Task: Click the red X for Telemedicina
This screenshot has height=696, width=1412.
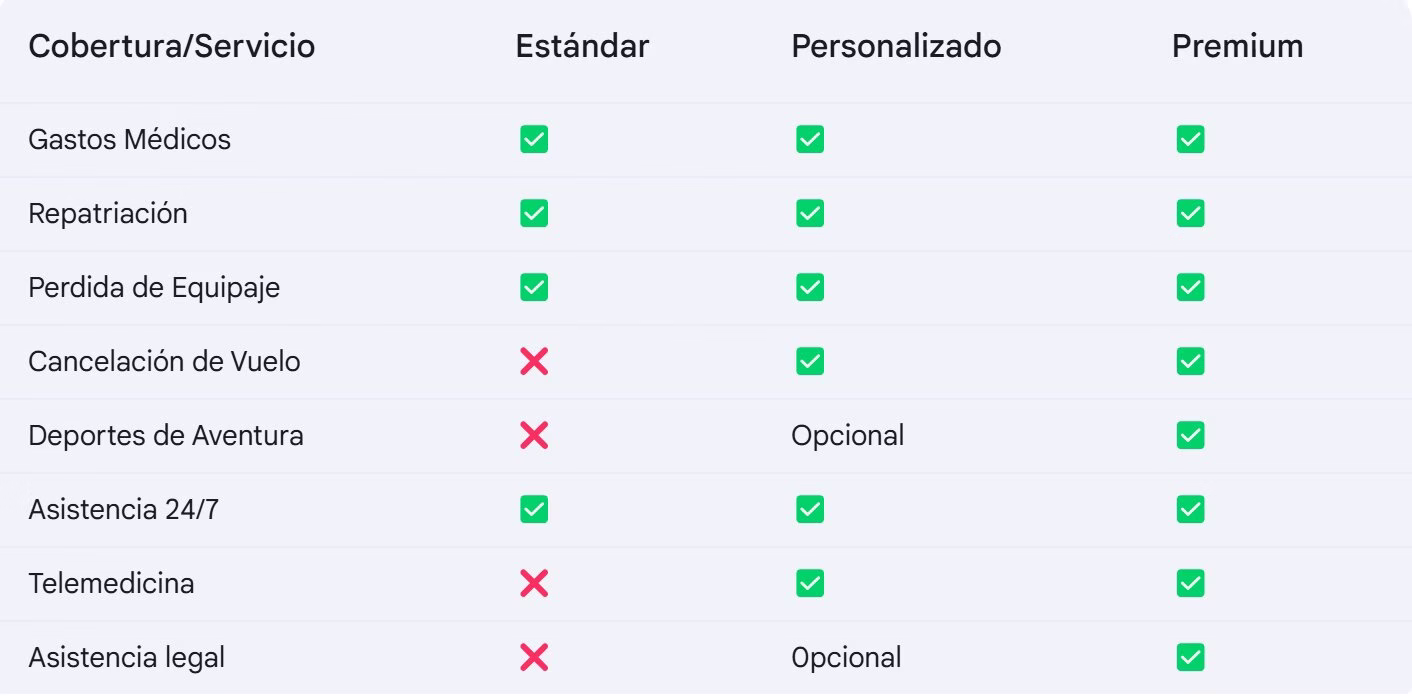Action: click(534, 583)
